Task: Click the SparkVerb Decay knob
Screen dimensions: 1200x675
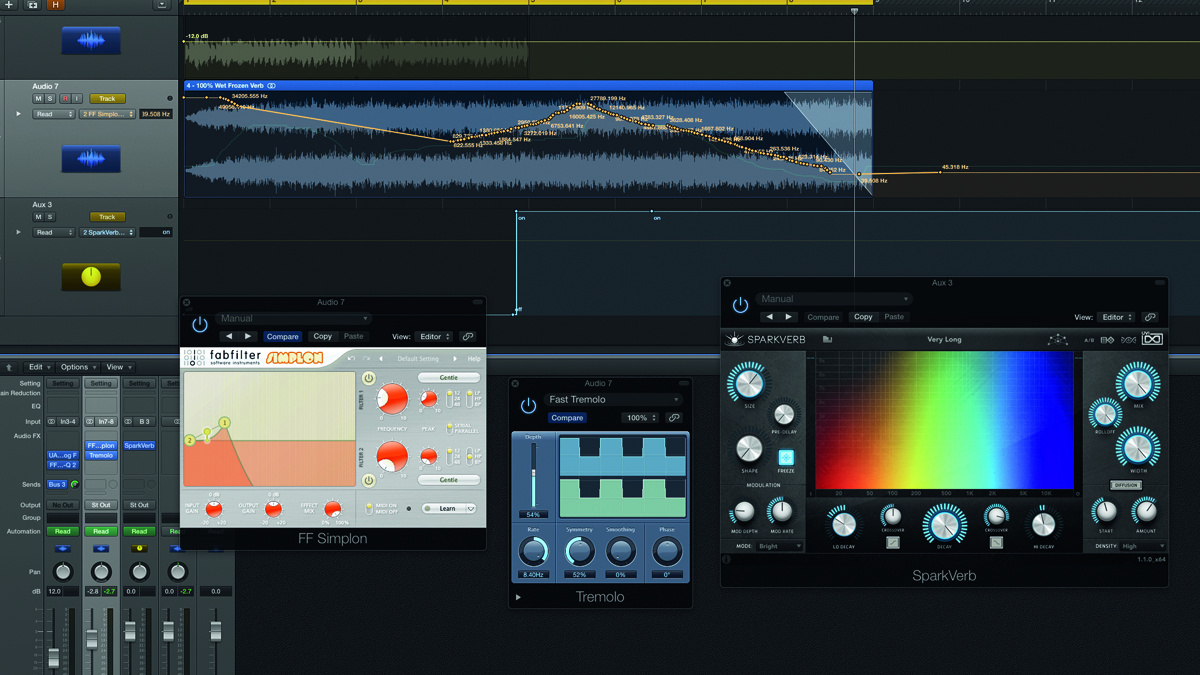Action: coord(944,524)
